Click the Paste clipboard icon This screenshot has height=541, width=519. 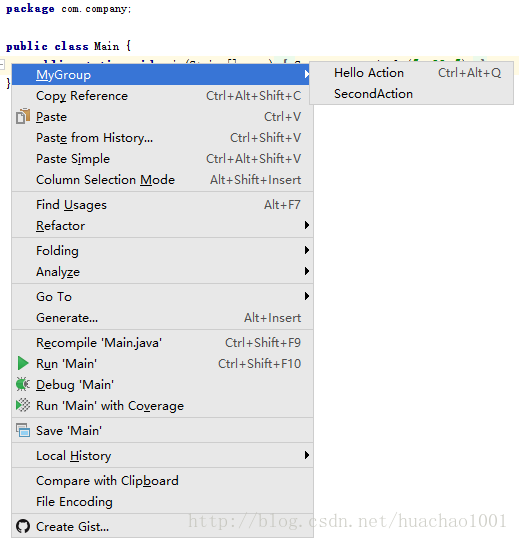[23, 116]
